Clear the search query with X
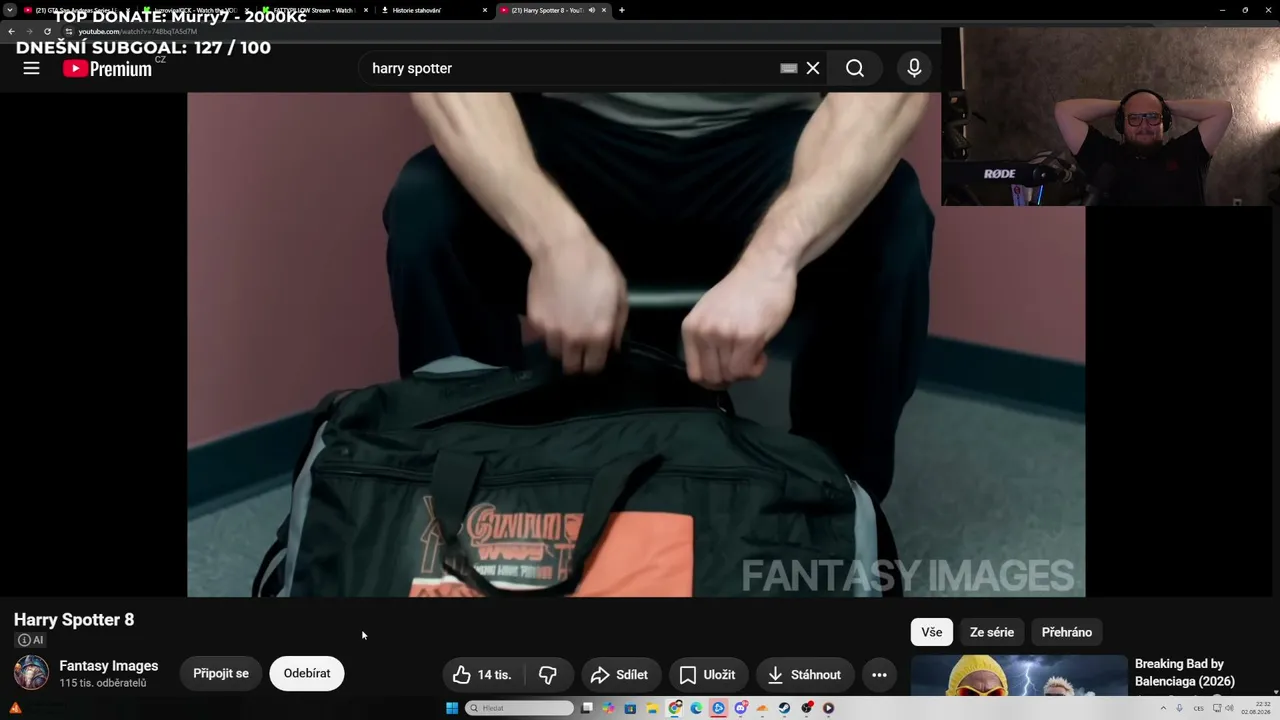 pos(813,68)
